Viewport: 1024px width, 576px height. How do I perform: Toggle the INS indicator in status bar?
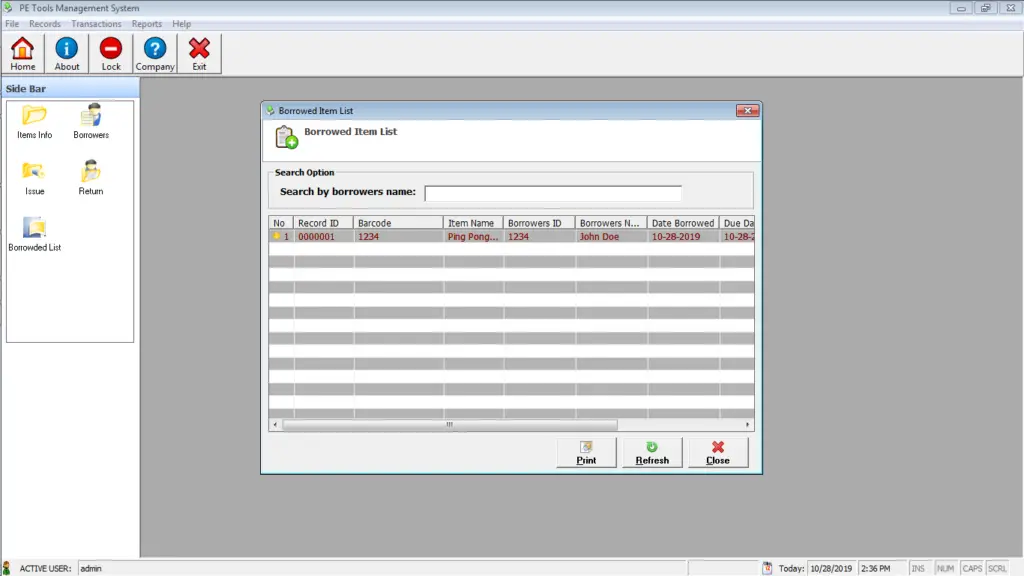(x=919, y=568)
